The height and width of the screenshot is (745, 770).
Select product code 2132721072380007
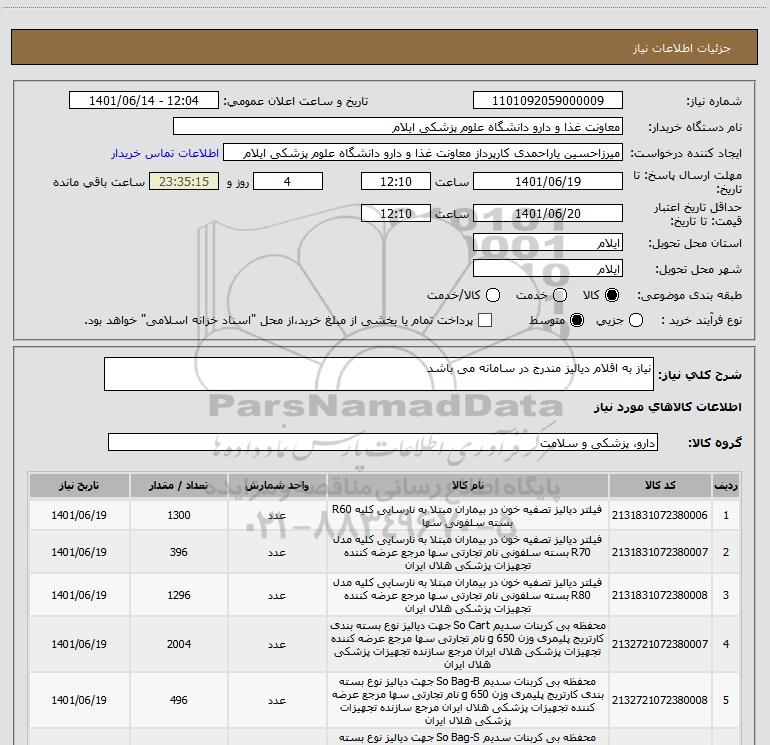pyautogui.click(x=660, y=644)
